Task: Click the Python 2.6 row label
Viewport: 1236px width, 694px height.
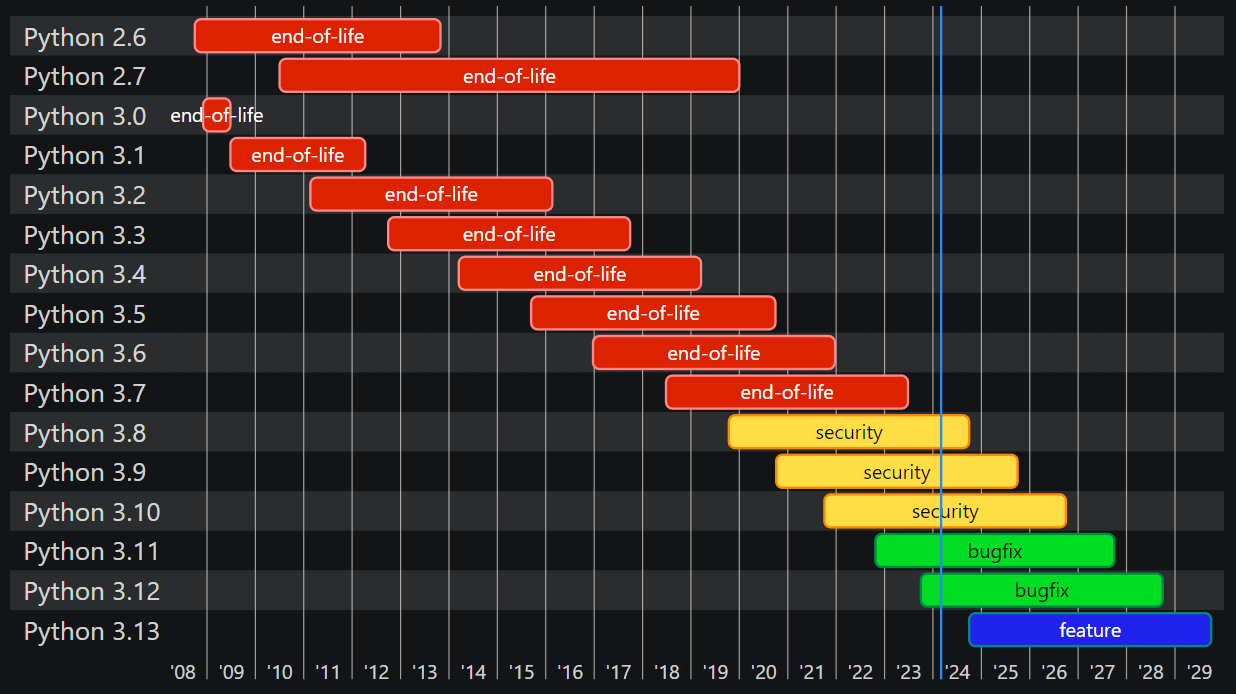Action: pos(85,37)
